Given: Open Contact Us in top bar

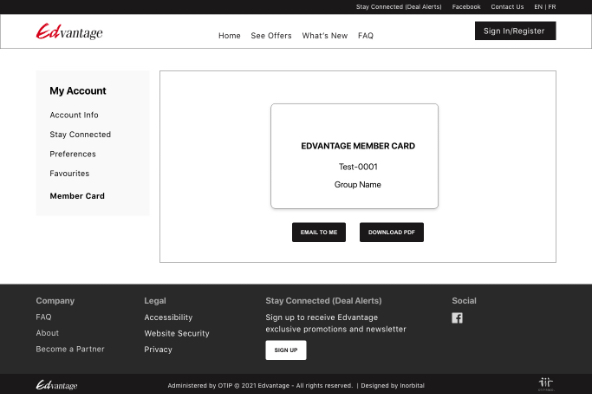Looking at the screenshot, I should tap(507, 7).
